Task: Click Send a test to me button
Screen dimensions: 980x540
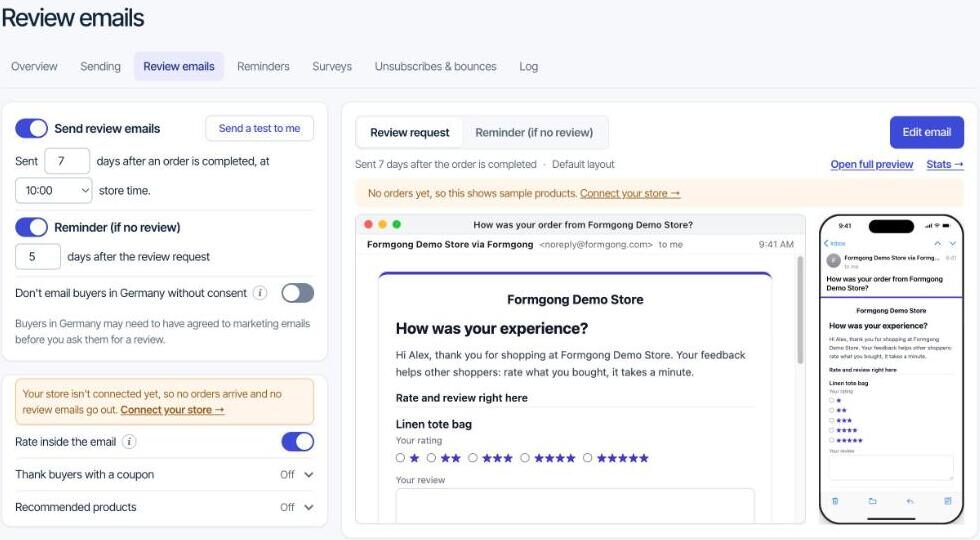Action: [259, 128]
